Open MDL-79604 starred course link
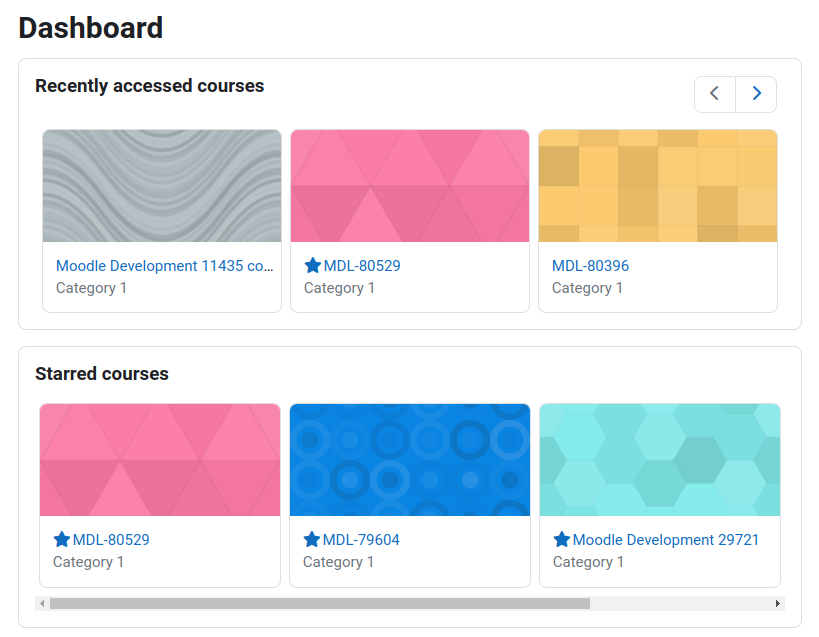The width and height of the screenshot is (819, 637). click(361, 540)
